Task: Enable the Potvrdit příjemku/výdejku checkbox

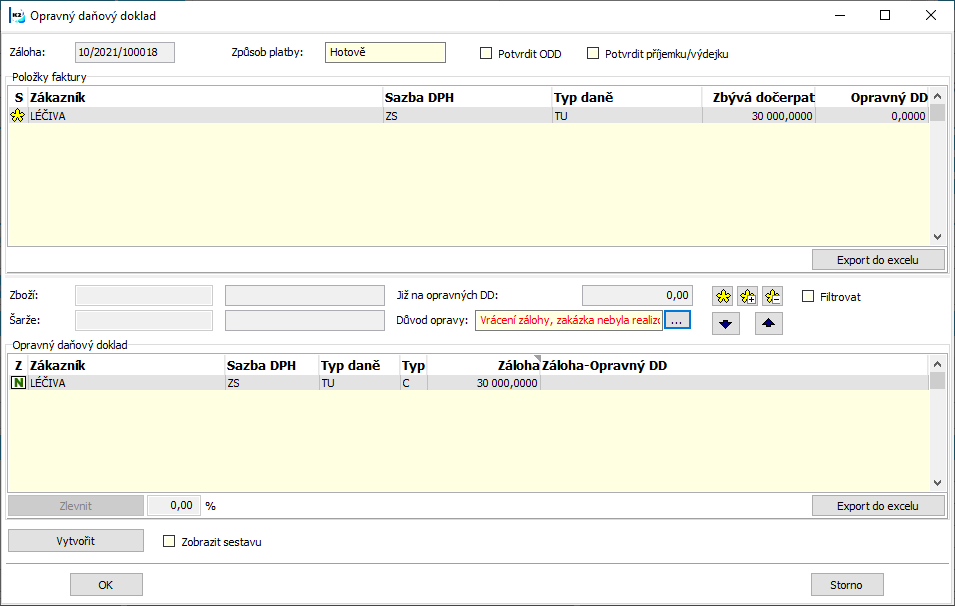Action: (x=593, y=54)
